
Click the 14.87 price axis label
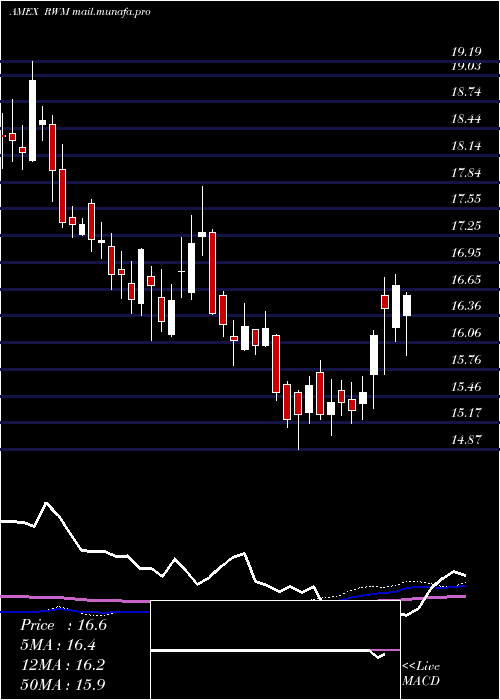466,439
